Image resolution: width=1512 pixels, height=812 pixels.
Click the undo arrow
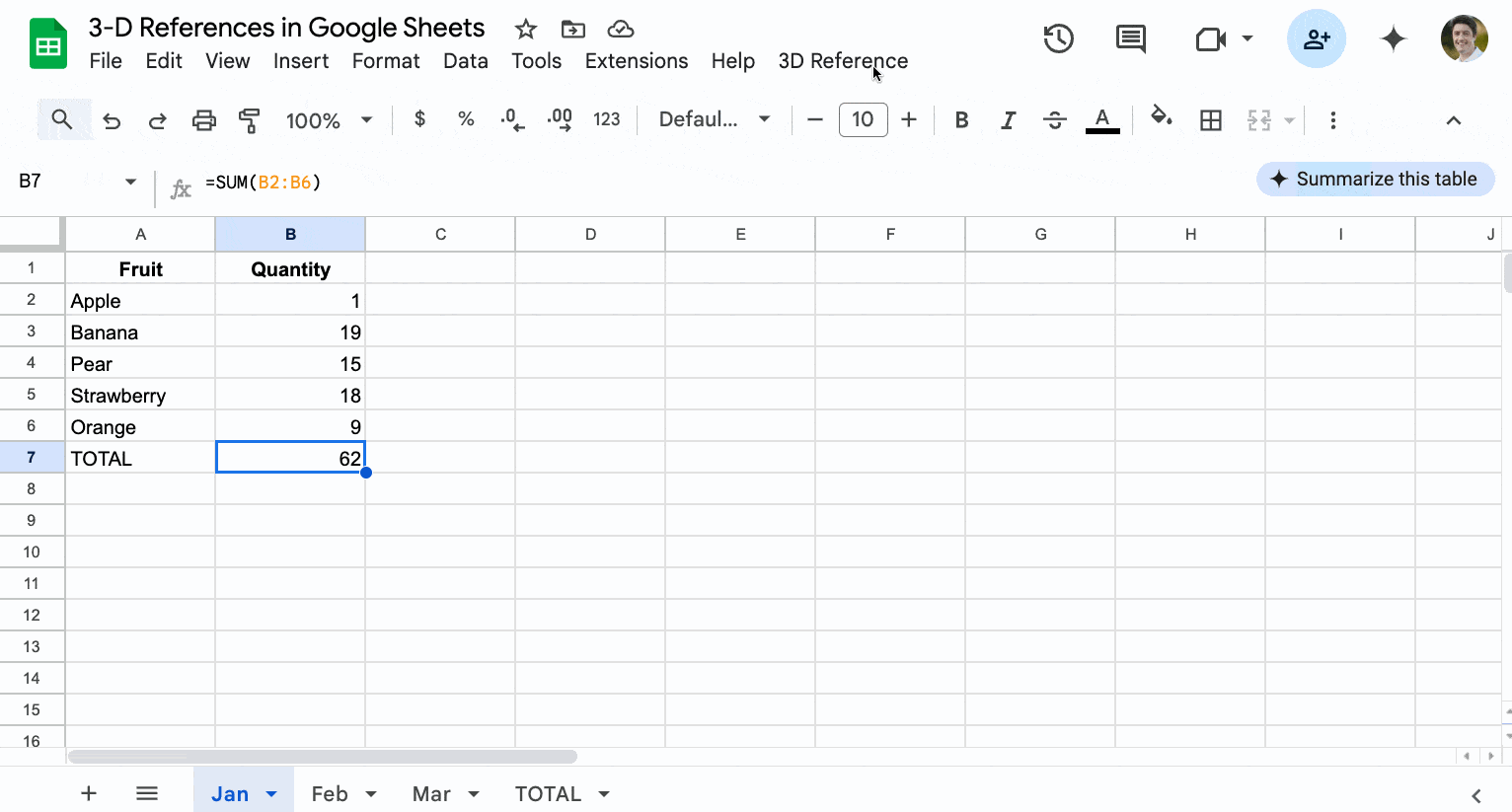(x=112, y=120)
